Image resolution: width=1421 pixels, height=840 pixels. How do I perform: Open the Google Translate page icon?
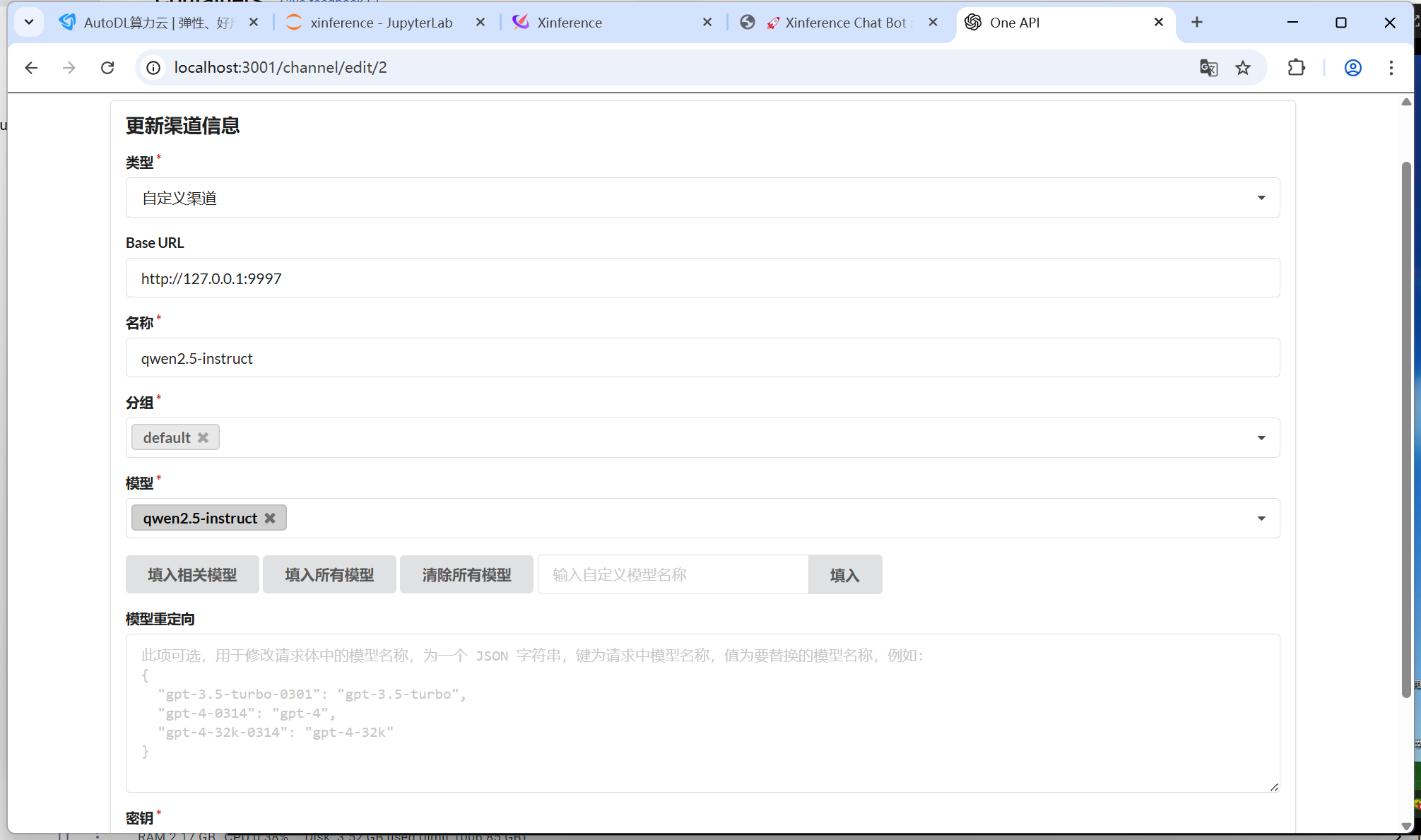pos(1208,68)
